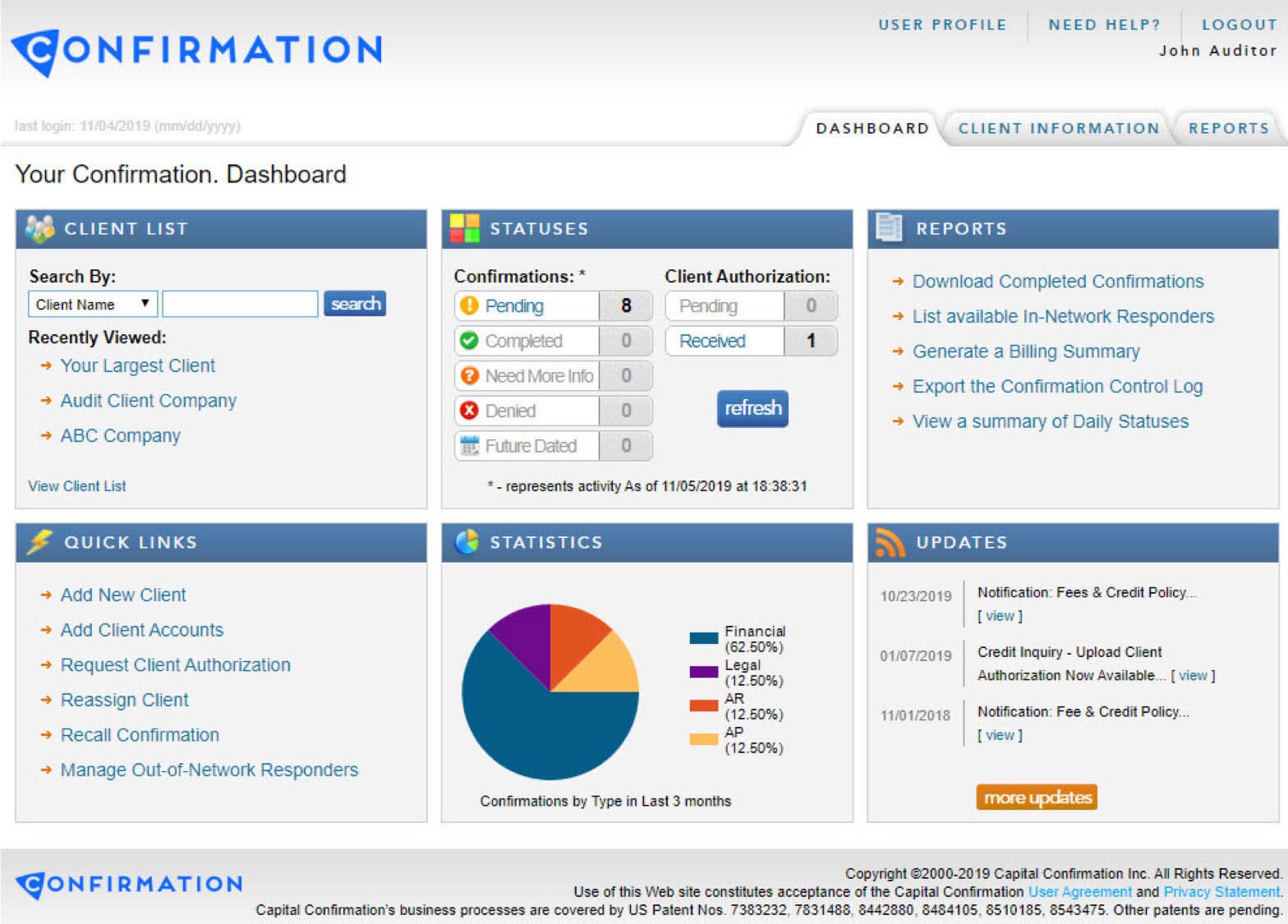
Task: Switch to the Client Information tab
Action: pyautogui.click(x=1058, y=128)
